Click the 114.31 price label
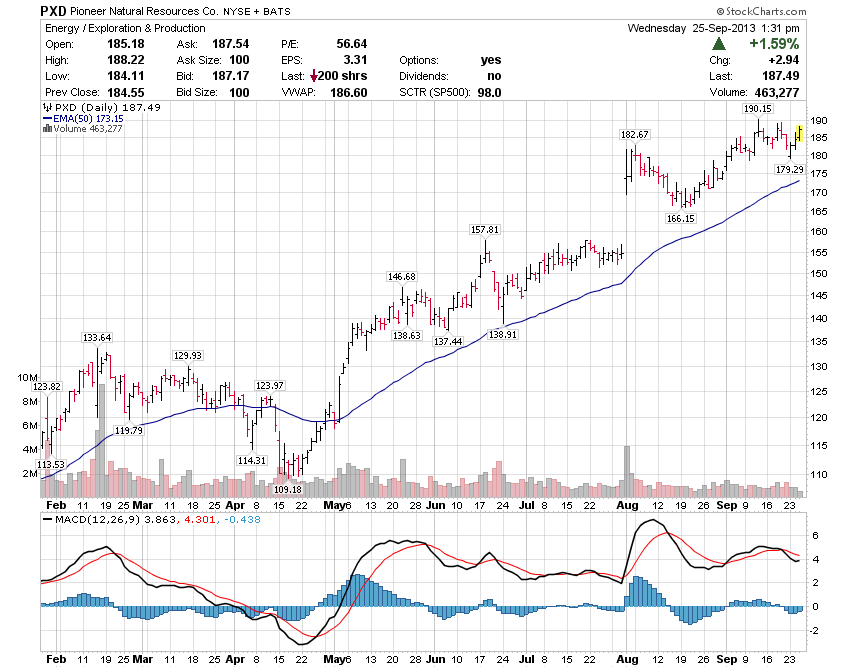The image size is (850, 668). tap(252, 460)
